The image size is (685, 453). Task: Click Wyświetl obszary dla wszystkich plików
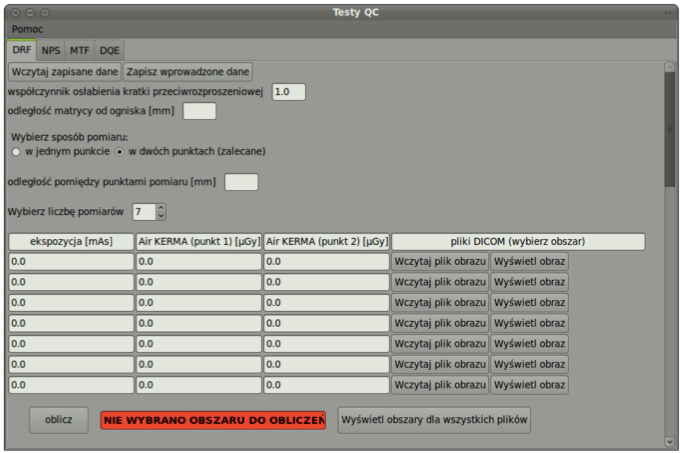click(x=434, y=420)
